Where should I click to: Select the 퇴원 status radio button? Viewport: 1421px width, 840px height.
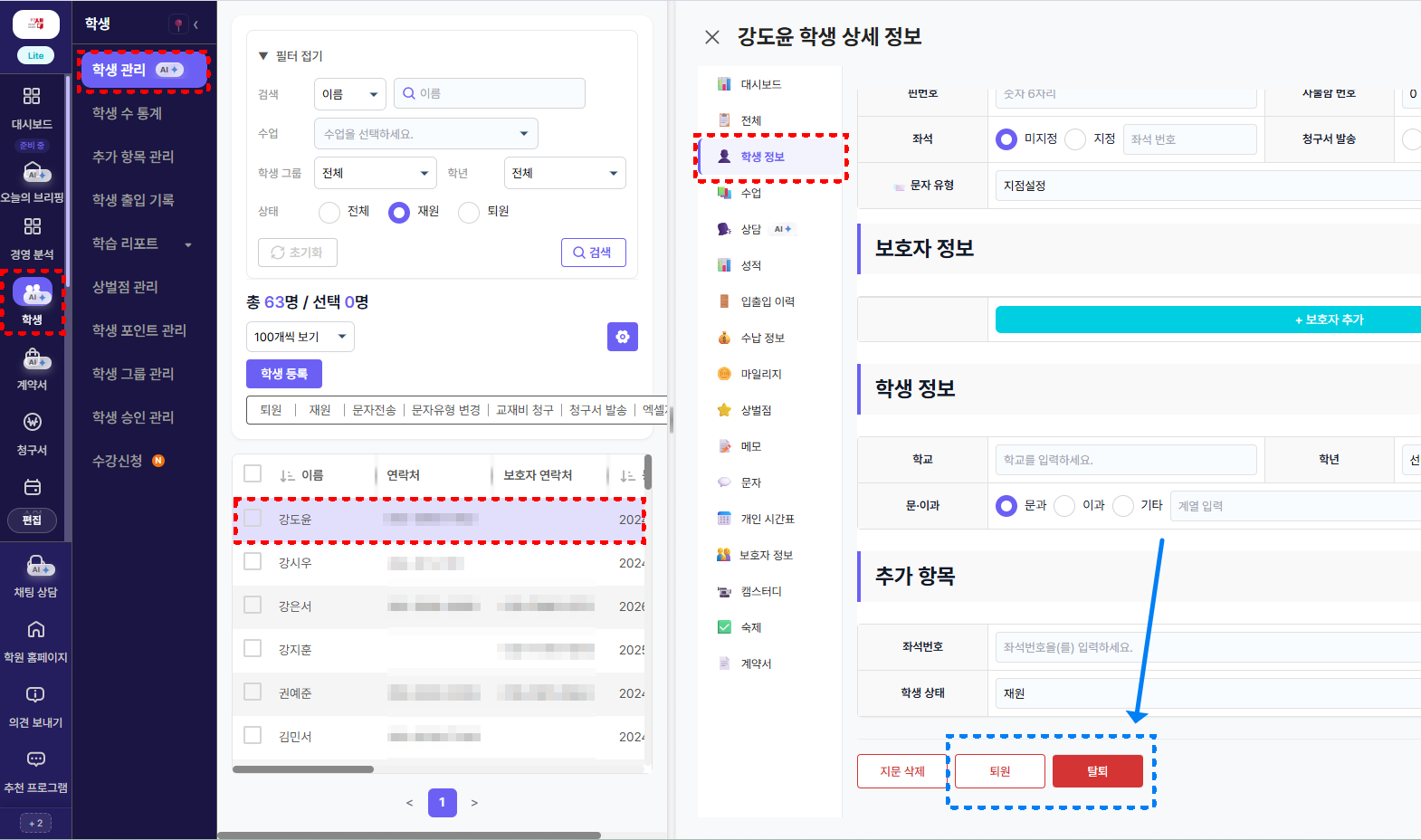click(469, 212)
